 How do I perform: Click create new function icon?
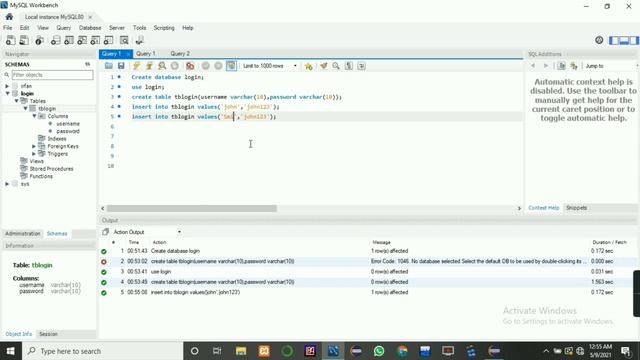[109, 40]
